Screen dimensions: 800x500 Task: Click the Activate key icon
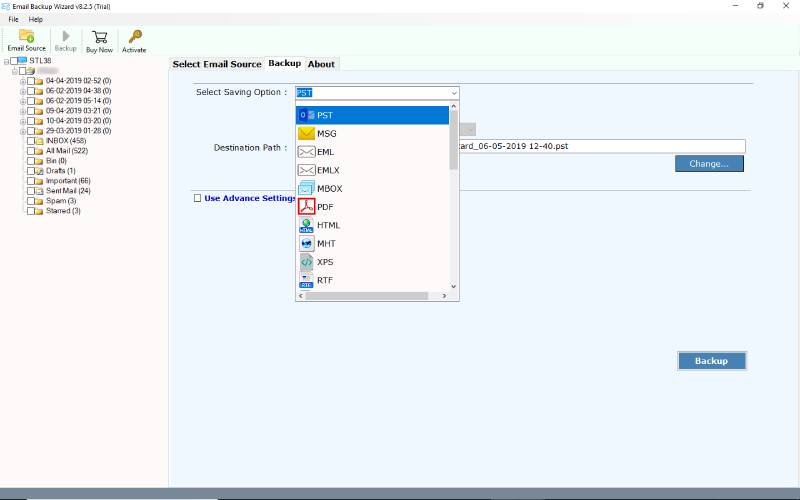[x=135, y=37]
